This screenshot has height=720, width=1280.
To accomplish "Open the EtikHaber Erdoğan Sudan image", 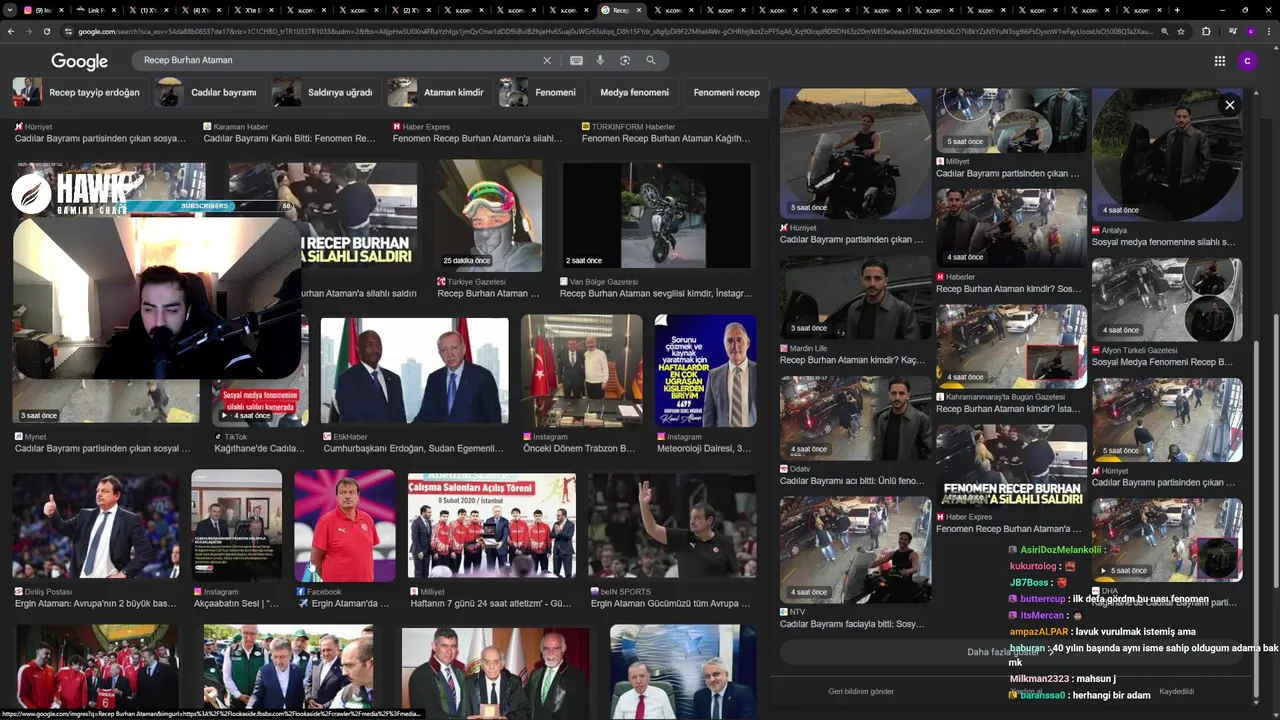I will (x=415, y=372).
